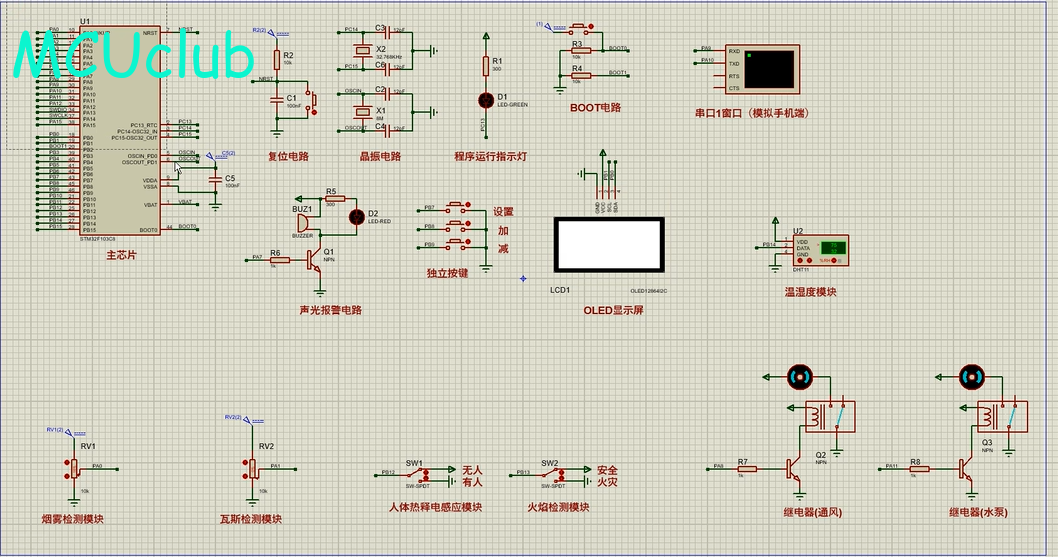Screen dimensions: 1058x557
Task: Click resistor R2 in the reset circuit
Action: [x=277, y=59]
